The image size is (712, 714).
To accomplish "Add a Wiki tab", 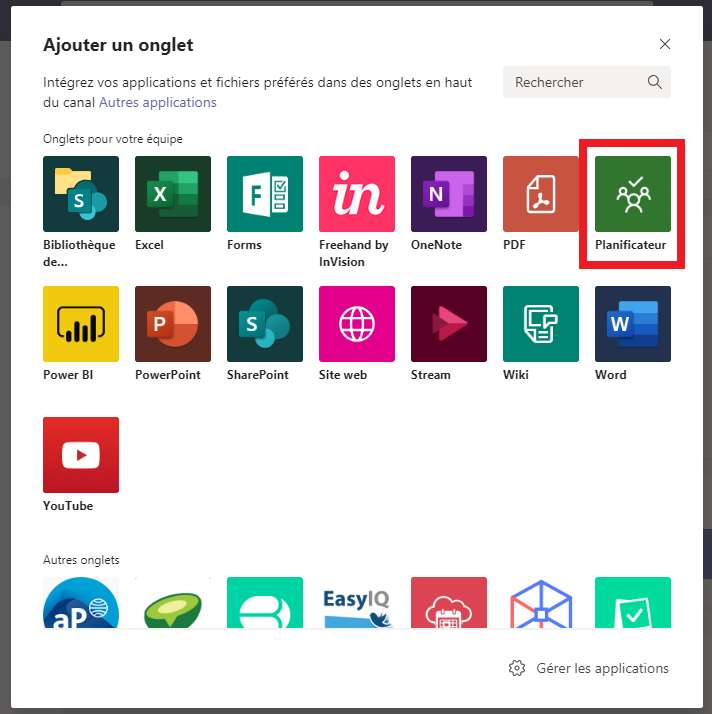I will point(541,324).
